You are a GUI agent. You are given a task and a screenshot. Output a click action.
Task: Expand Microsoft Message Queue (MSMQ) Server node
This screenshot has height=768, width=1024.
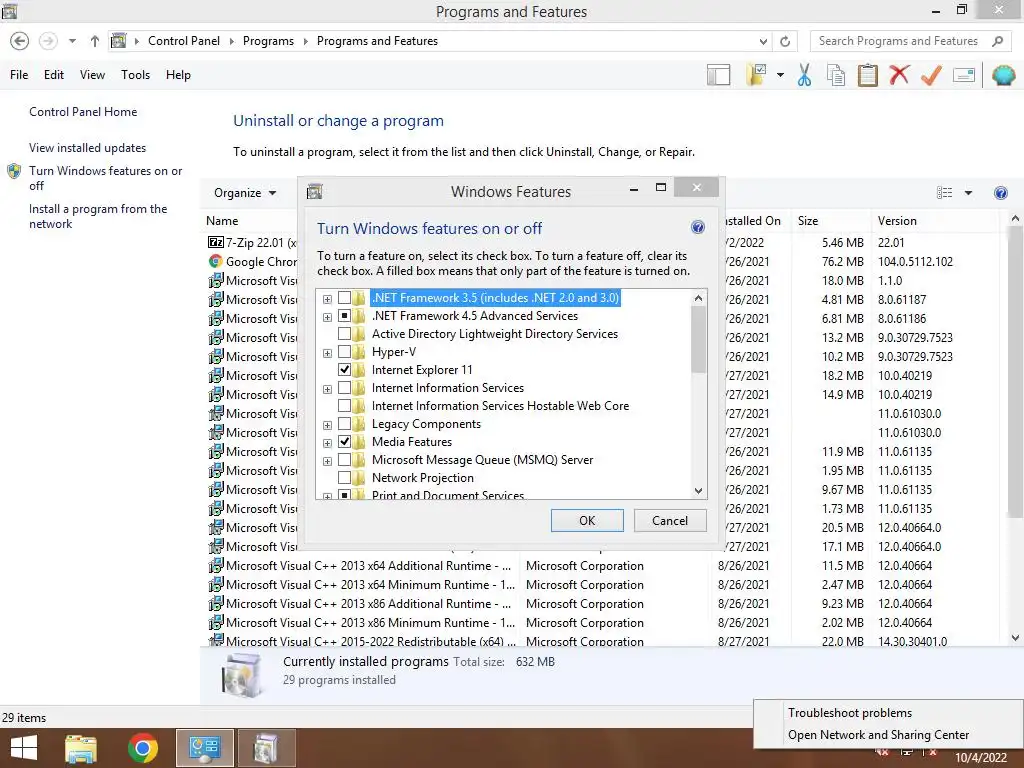[327, 461]
